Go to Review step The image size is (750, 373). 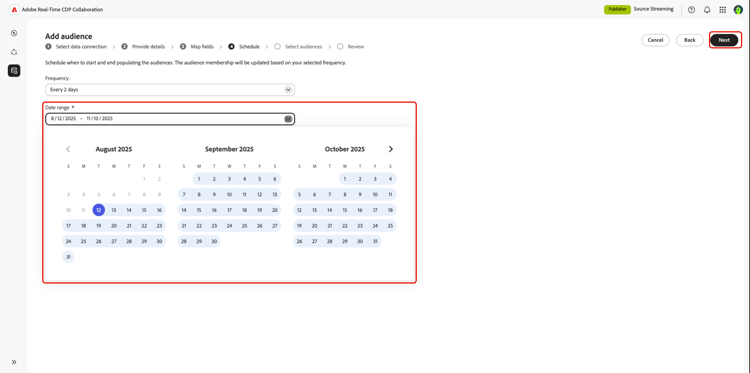[x=351, y=47]
